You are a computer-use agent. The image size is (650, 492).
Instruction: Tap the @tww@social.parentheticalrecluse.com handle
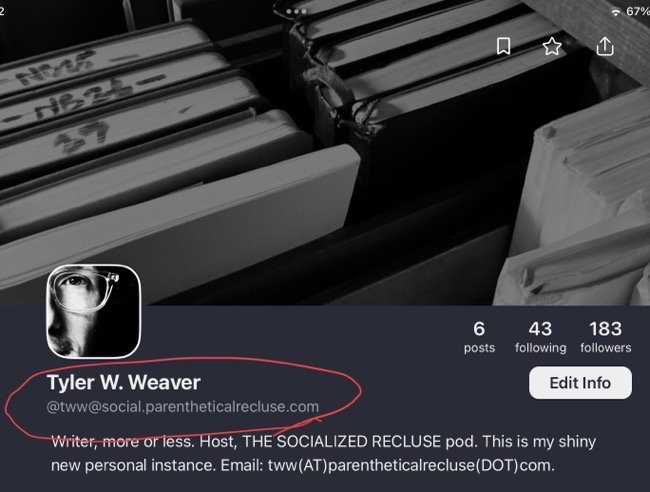point(183,407)
